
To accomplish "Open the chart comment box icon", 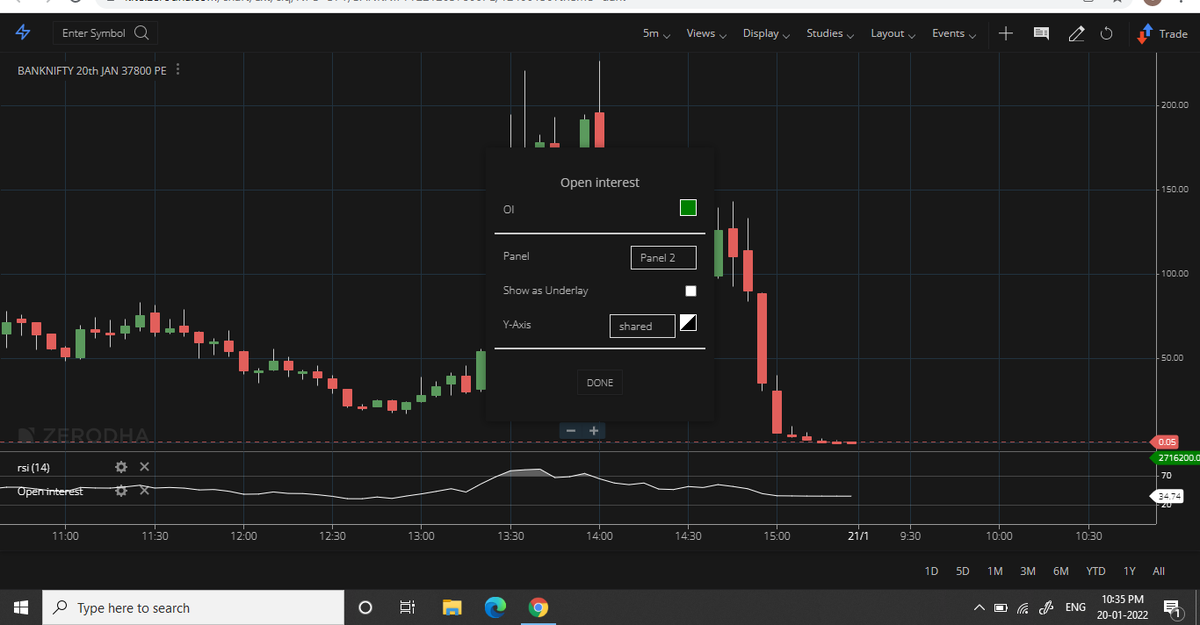I will click(x=1041, y=33).
